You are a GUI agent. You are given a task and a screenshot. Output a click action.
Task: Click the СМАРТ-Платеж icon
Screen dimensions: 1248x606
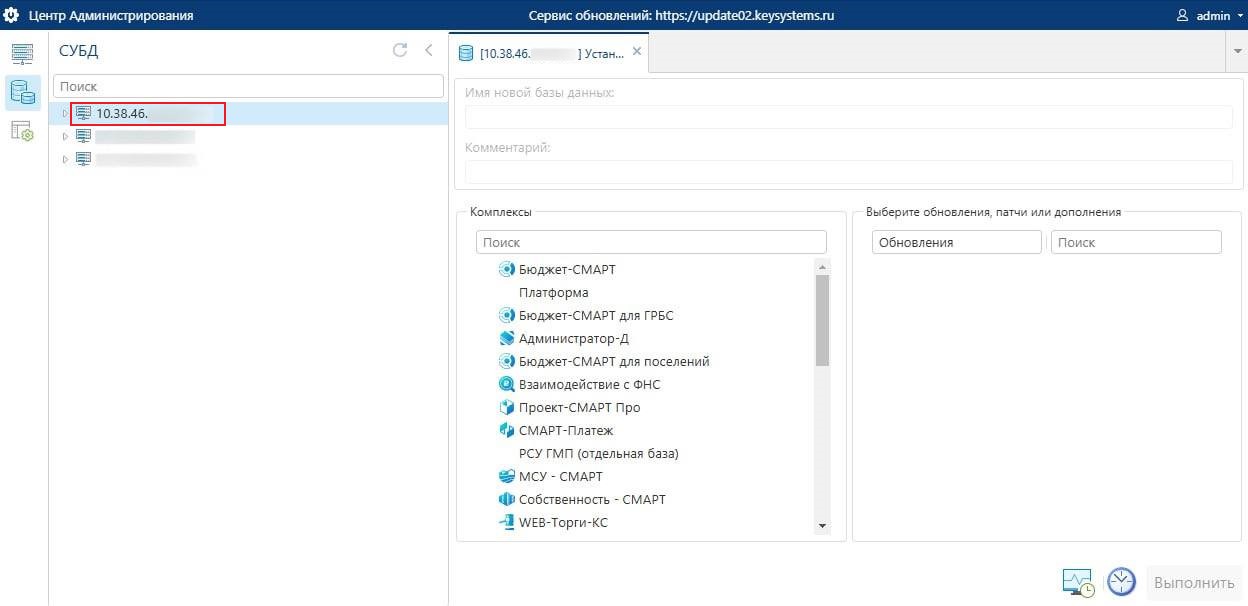click(x=506, y=430)
